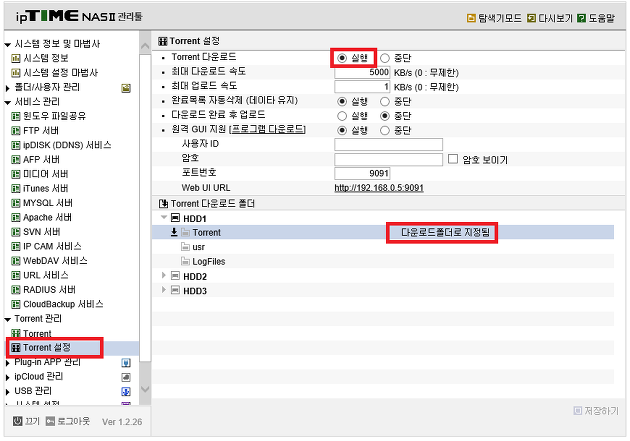Image resolution: width=630 pixels, height=441 pixels.
Task: Open the Web UI URL link
Action: tap(379, 188)
